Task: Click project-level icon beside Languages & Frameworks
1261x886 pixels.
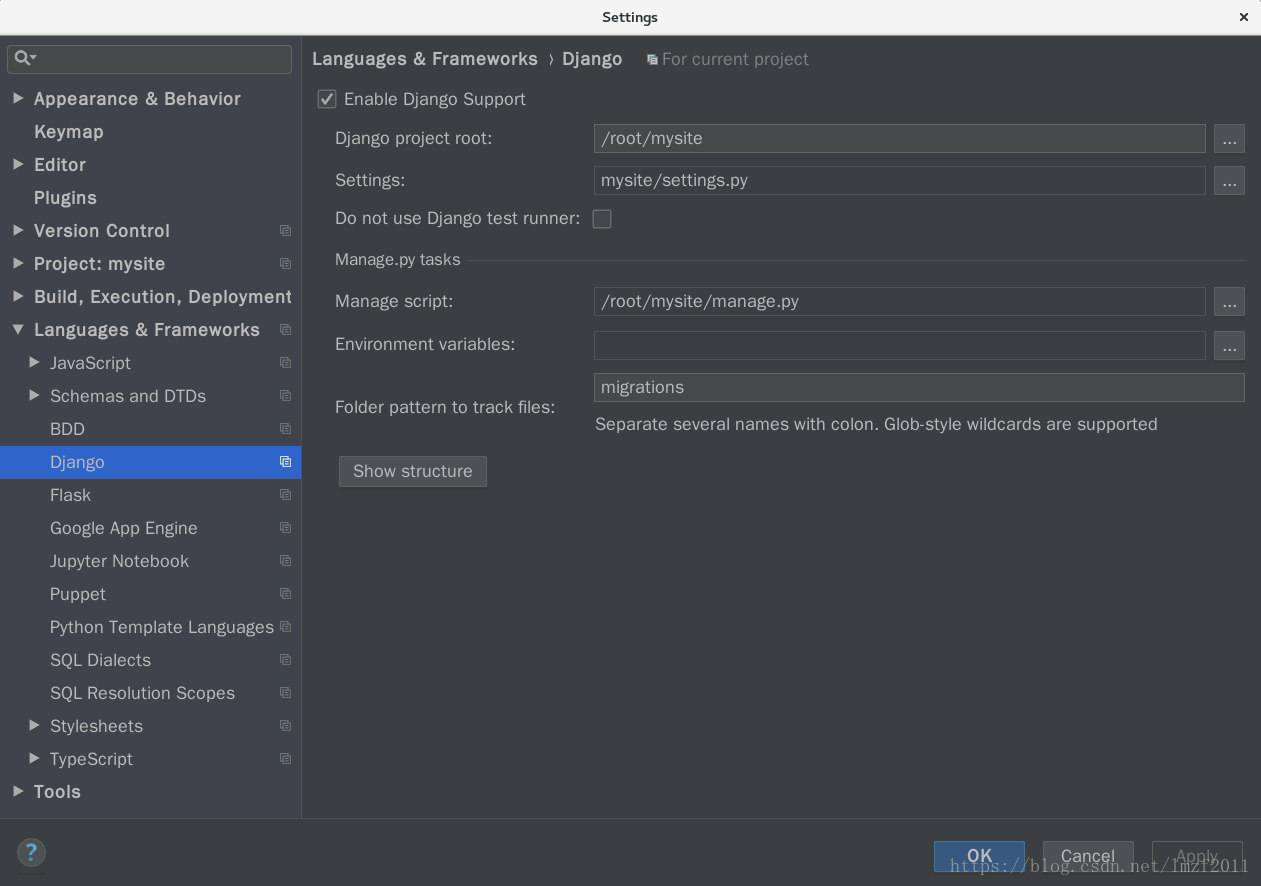Action: 286,330
